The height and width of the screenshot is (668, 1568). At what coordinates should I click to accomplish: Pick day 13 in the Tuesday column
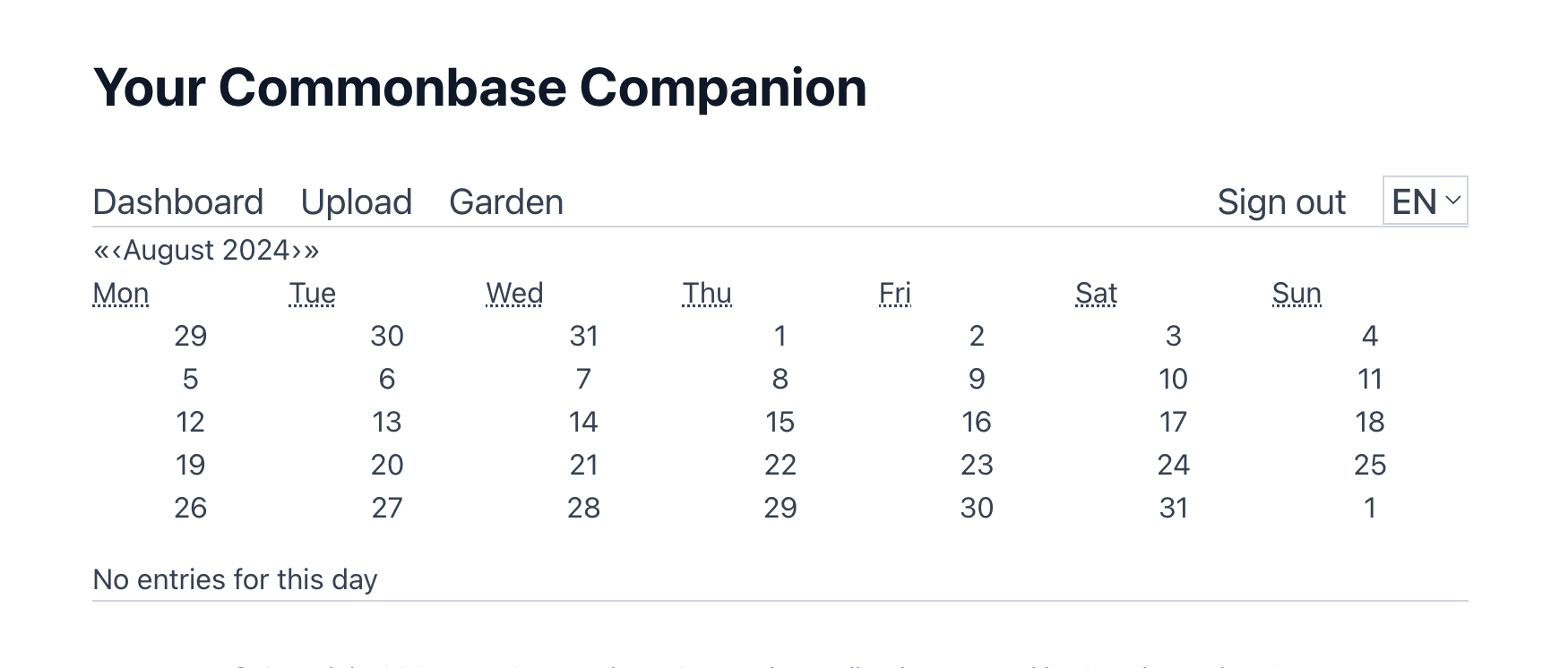coord(387,422)
